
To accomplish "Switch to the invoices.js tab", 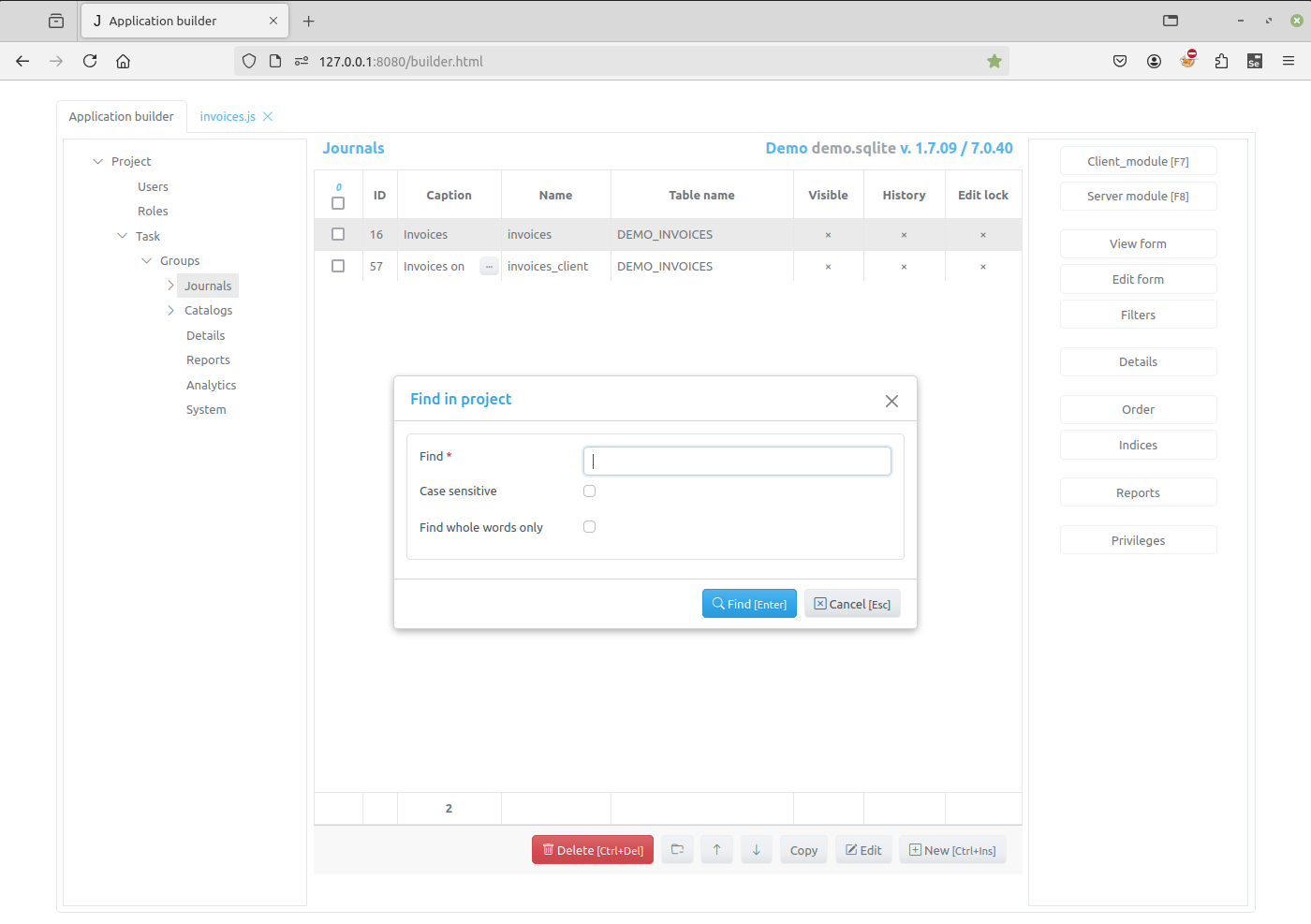I will (228, 116).
